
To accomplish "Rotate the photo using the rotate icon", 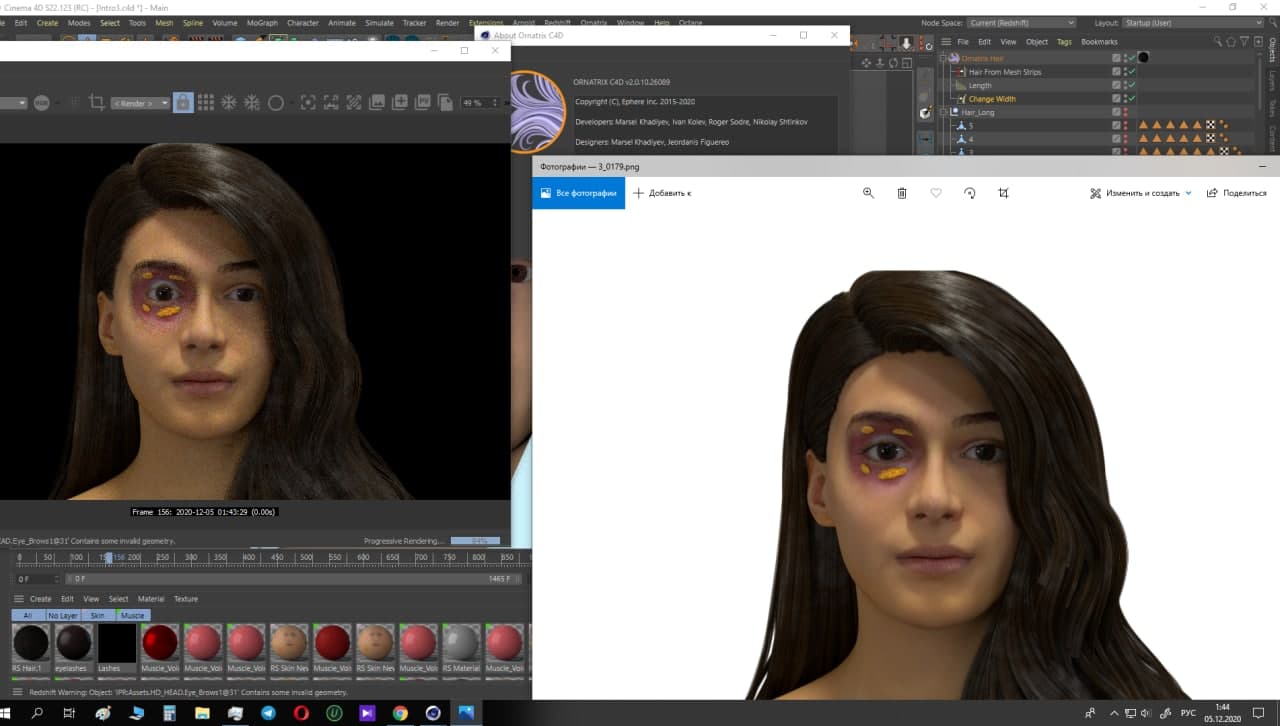I will [x=969, y=193].
